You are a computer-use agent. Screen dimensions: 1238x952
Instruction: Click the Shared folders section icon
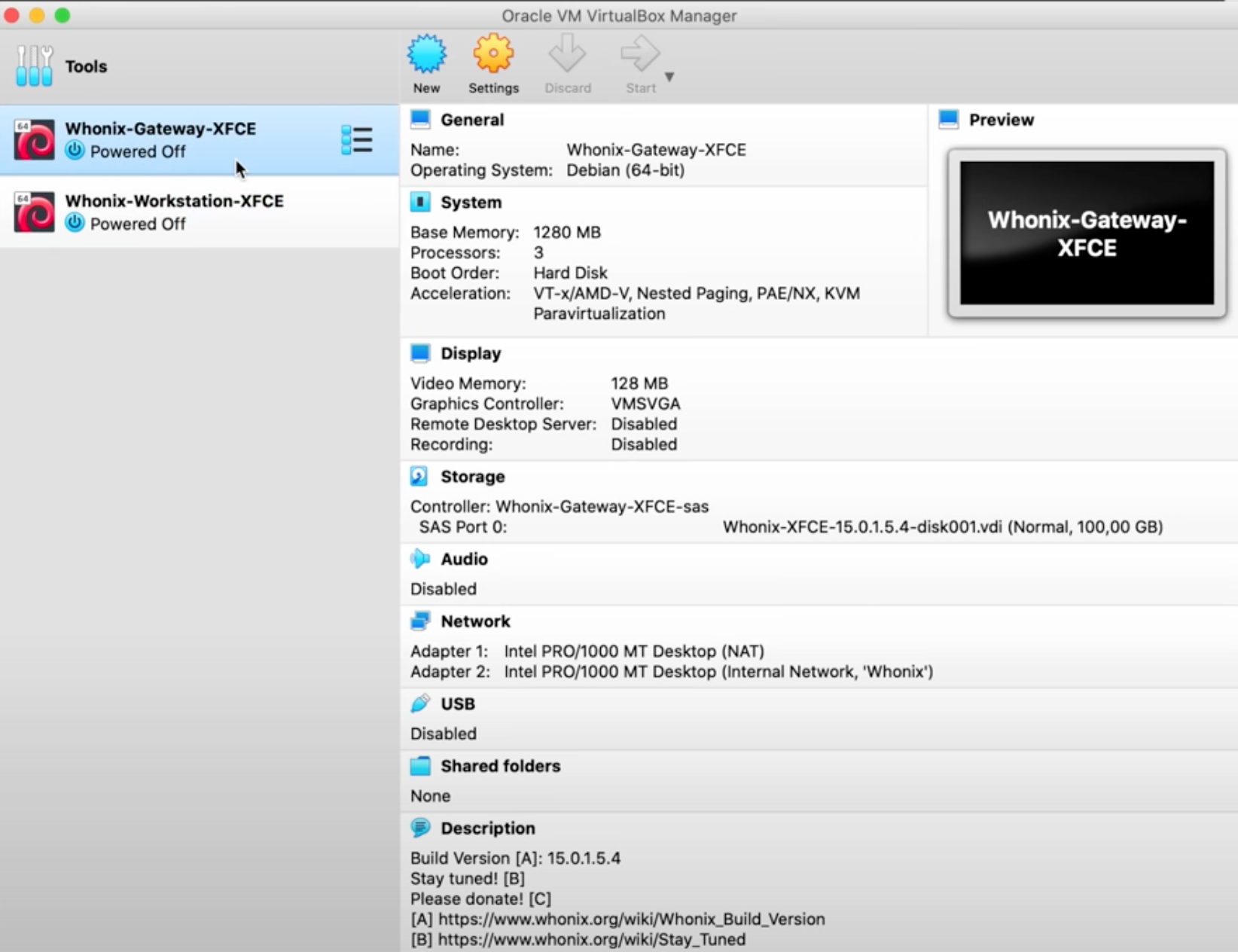(420, 765)
